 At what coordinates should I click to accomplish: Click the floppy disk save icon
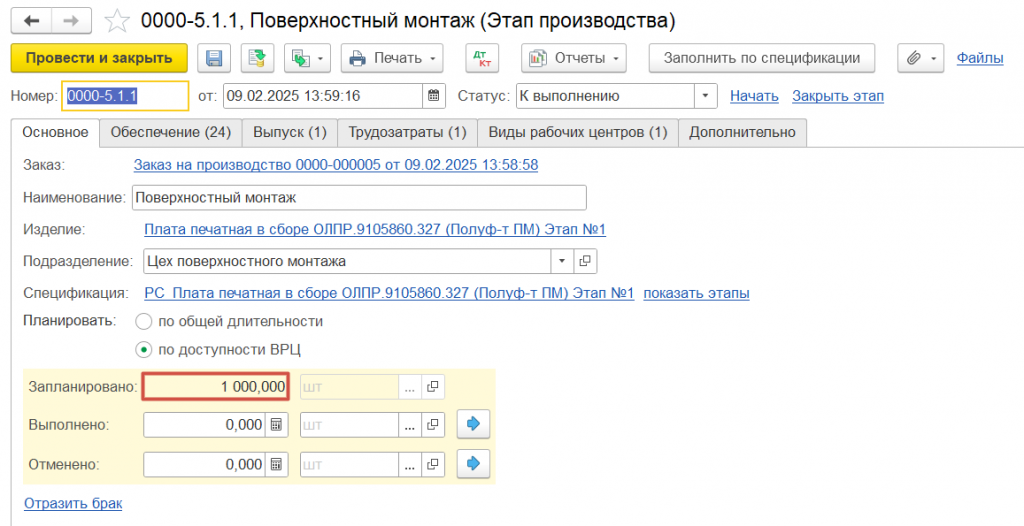point(214,58)
